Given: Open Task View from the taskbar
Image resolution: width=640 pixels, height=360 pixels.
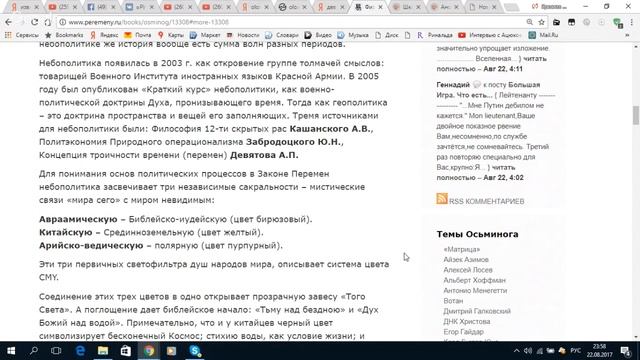Looking at the screenshot, I should point(56,351).
